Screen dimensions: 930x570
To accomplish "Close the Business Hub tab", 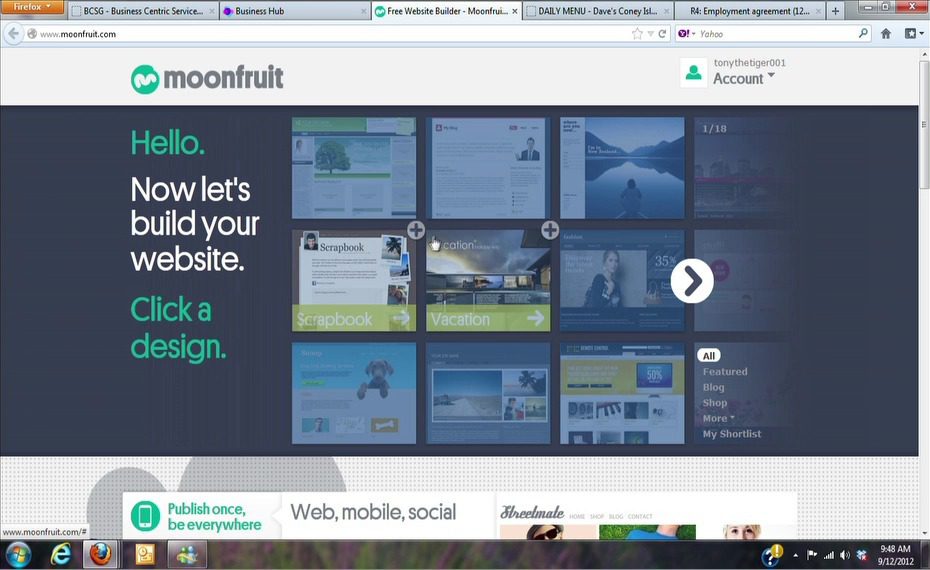I will (x=364, y=11).
